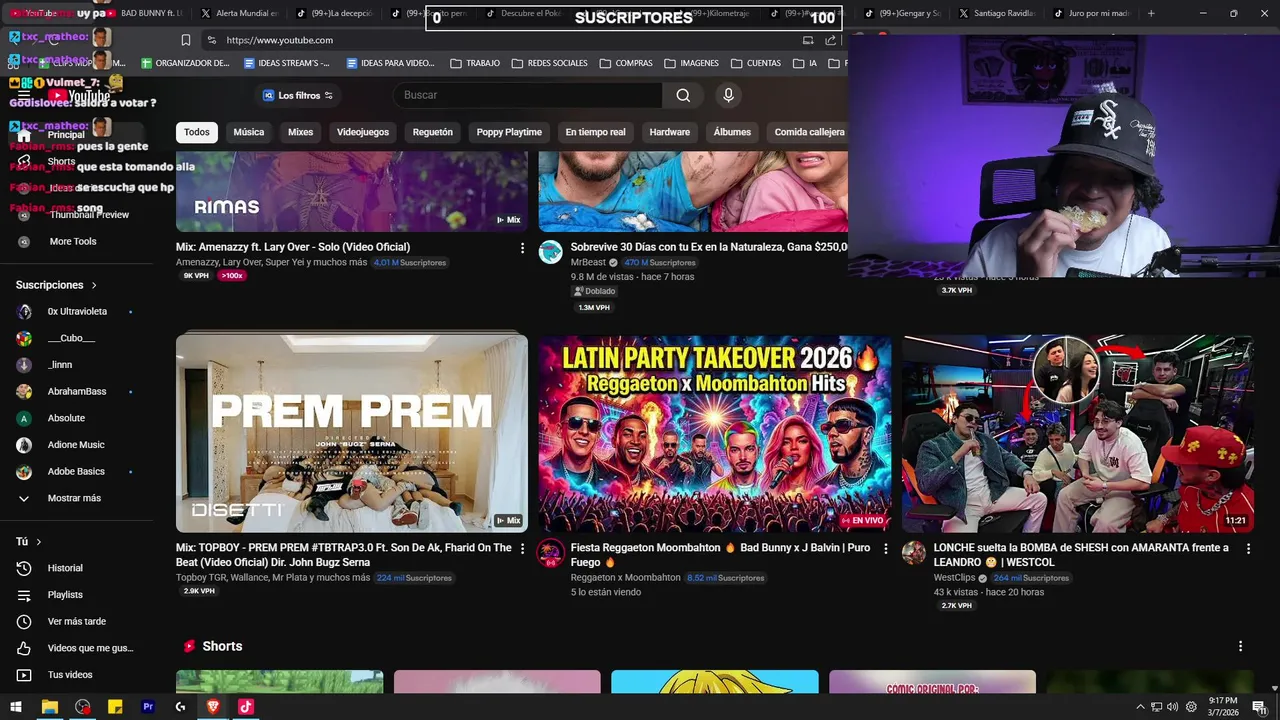Open Mix: Amenazzy ft. Lary Over title
Viewport: 1280px width, 720px height.
[293, 247]
